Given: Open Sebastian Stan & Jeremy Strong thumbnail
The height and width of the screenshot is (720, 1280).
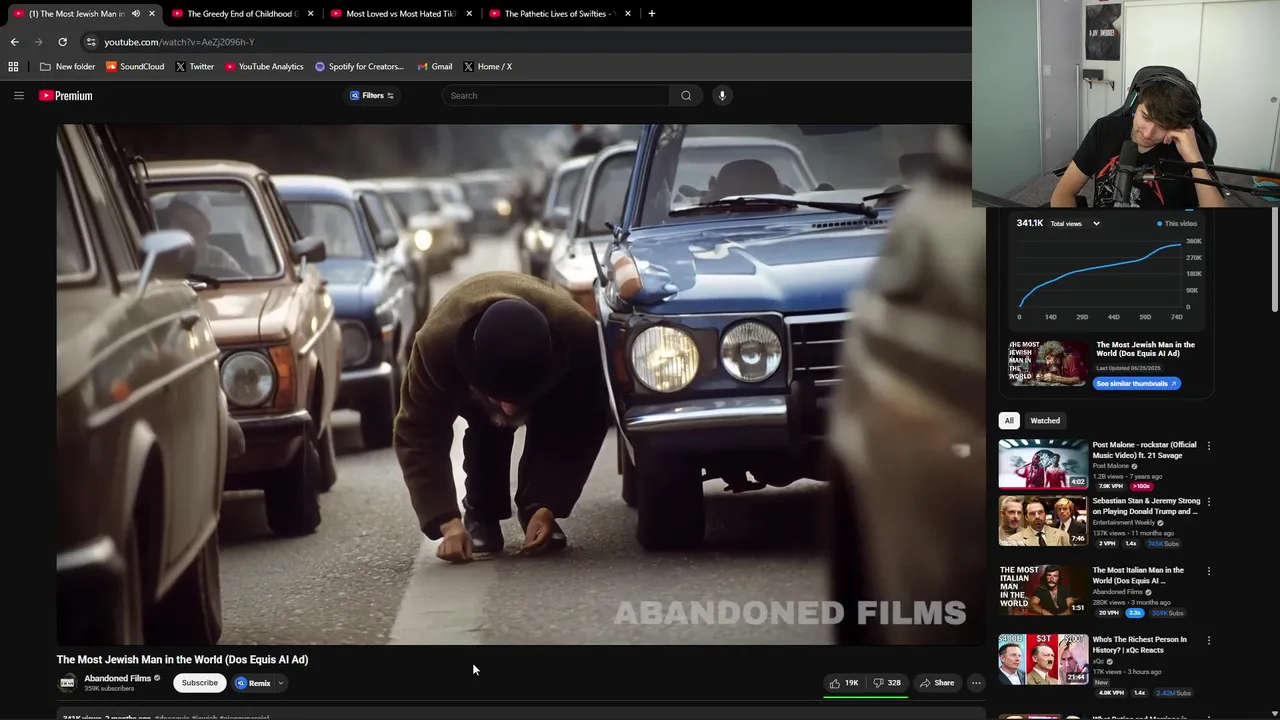Looking at the screenshot, I should [x=1043, y=521].
